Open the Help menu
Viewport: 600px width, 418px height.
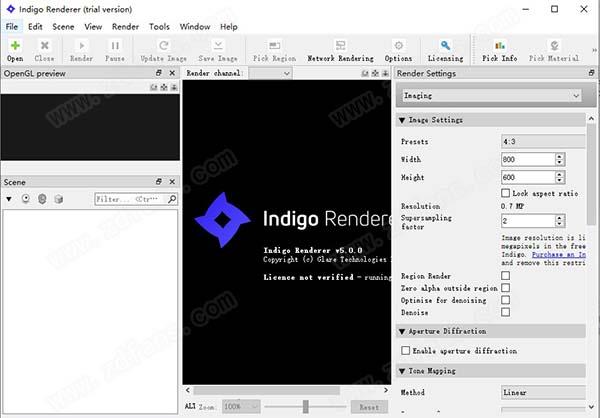click(228, 27)
